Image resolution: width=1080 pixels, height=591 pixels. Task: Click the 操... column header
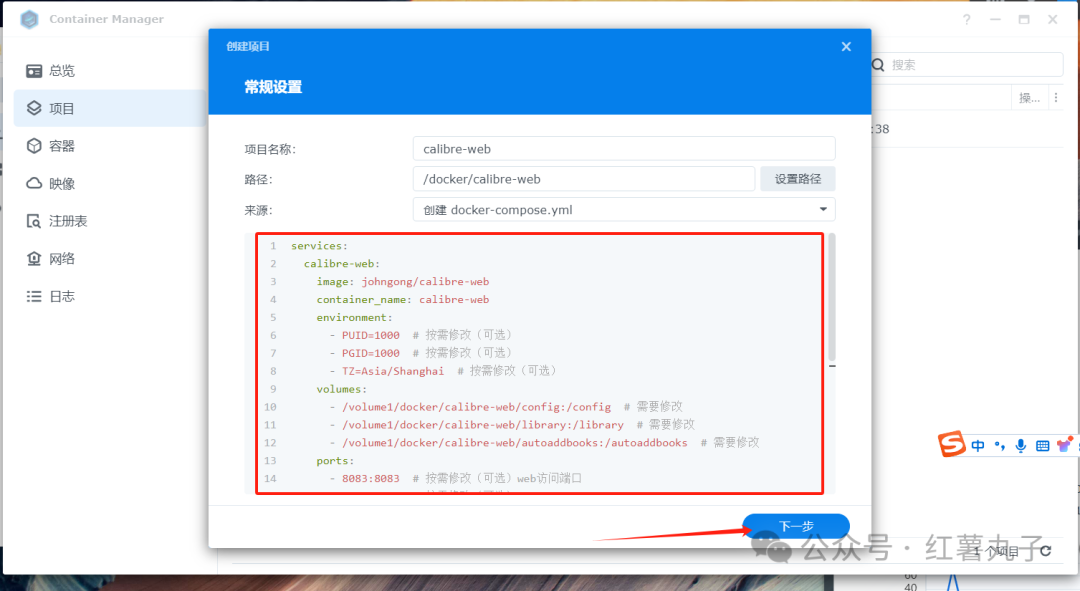coord(1029,98)
